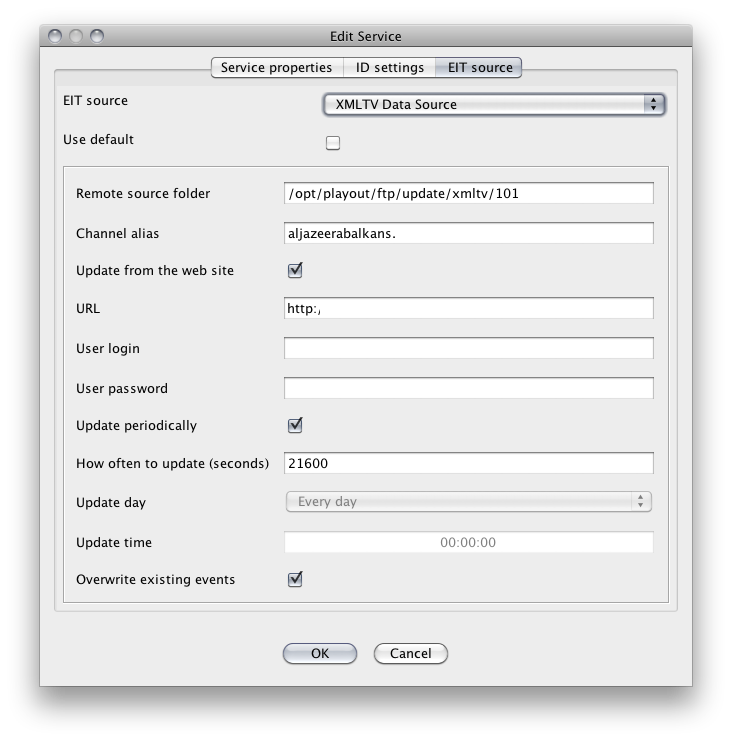Switch to the Service properties tab
The width and height of the screenshot is (732, 741).
[x=277, y=68]
